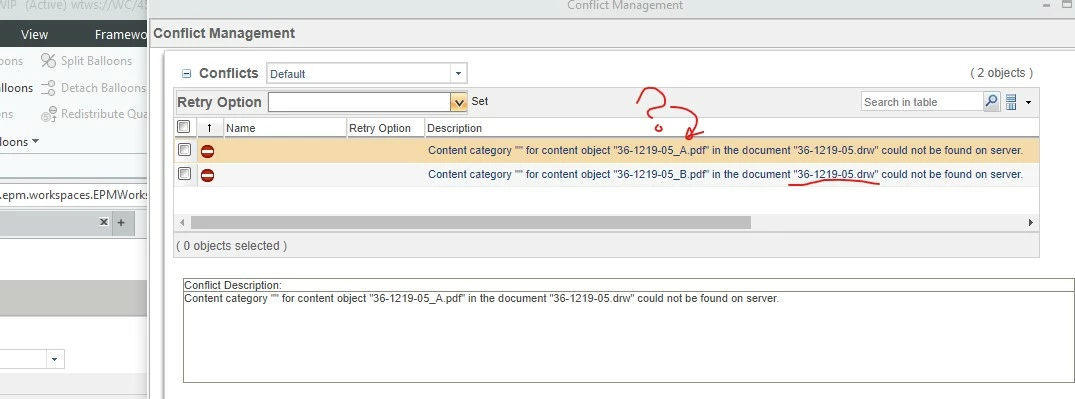Open the Retry Option dropdown arrow
Image resolution: width=1075 pixels, height=399 pixels.
click(459, 102)
